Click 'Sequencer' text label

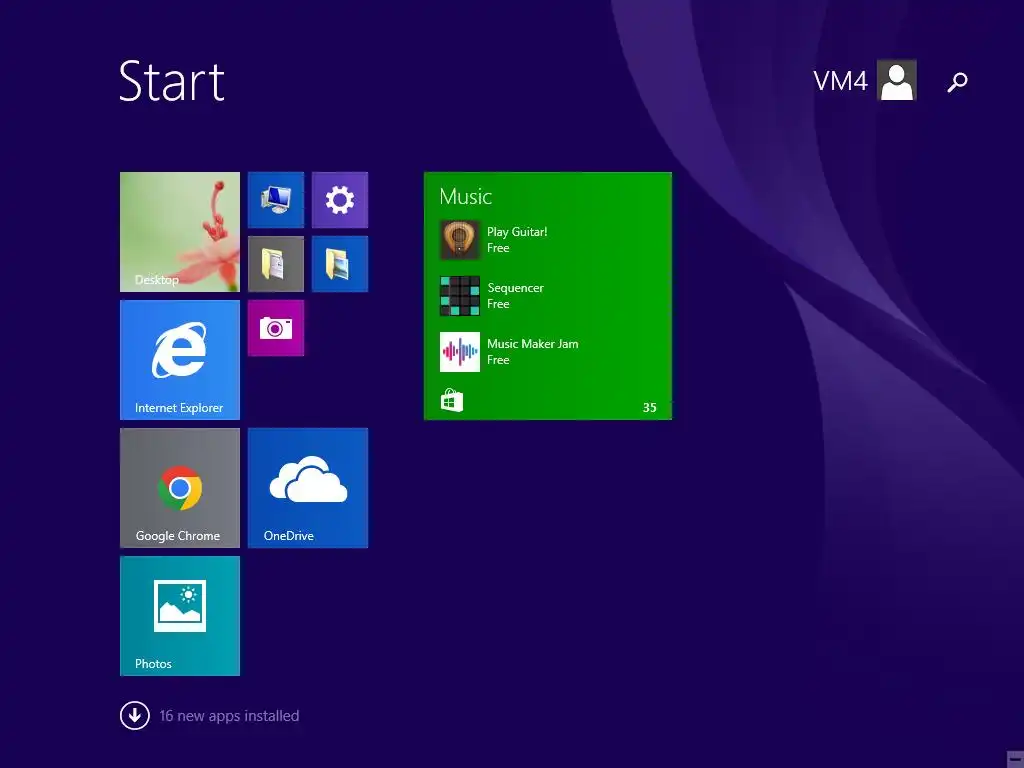click(x=515, y=288)
